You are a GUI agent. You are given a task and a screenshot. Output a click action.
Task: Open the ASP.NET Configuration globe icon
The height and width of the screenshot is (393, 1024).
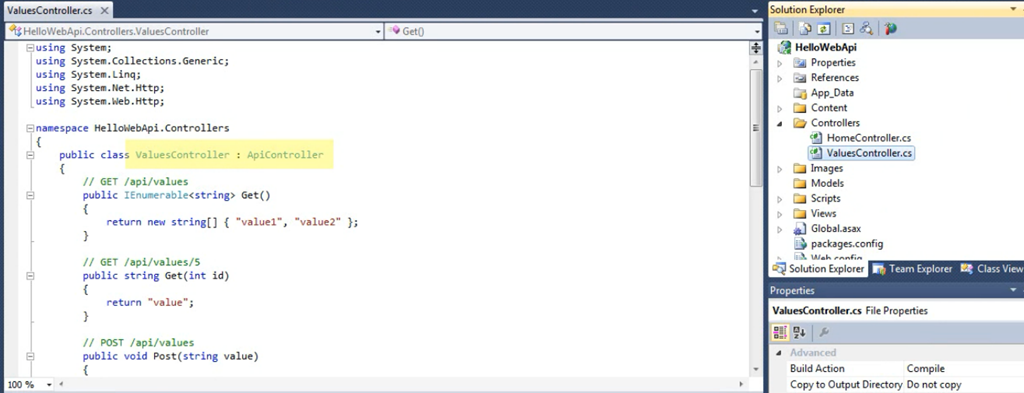(890, 29)
